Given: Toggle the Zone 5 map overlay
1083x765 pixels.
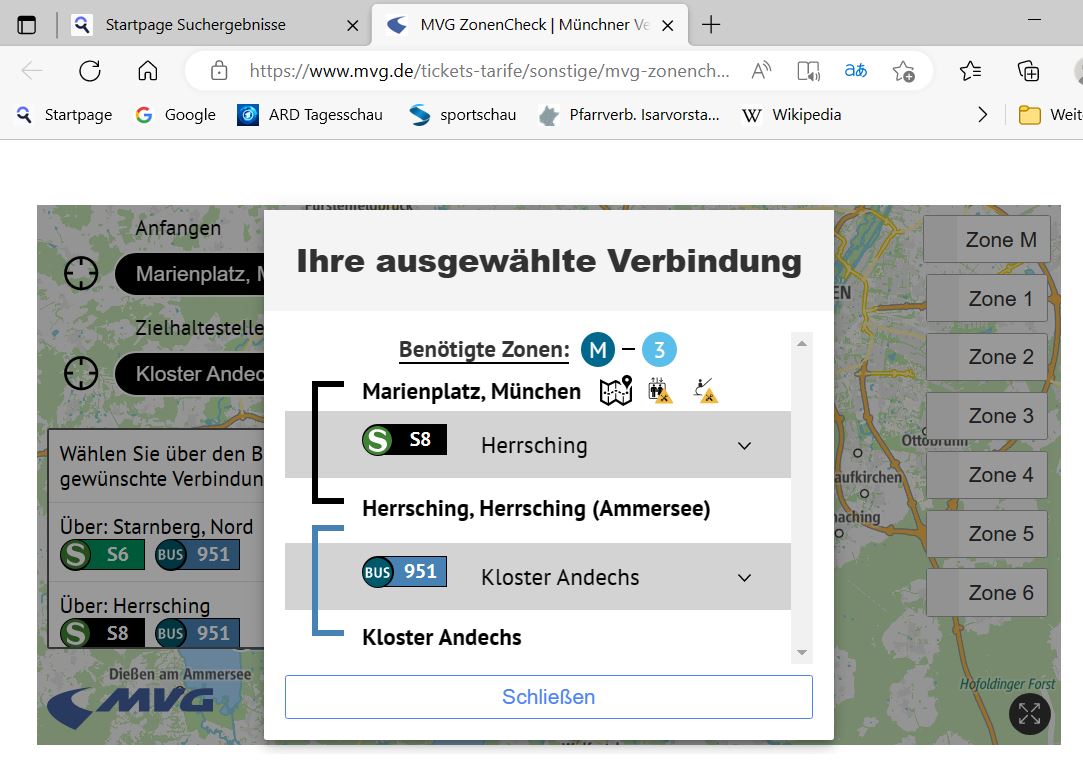Looking at the screenshot, I should tap(987, 534).
